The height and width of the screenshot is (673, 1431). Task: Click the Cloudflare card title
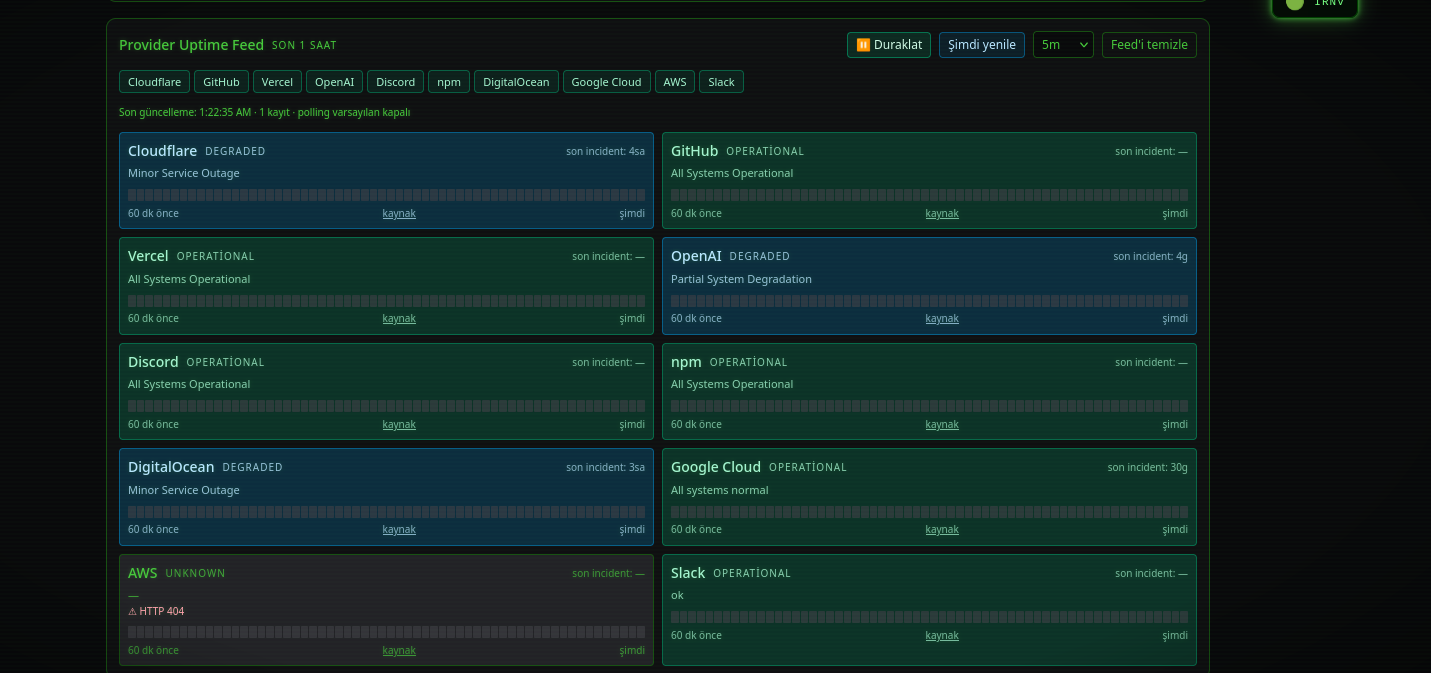tap(162, 151)
